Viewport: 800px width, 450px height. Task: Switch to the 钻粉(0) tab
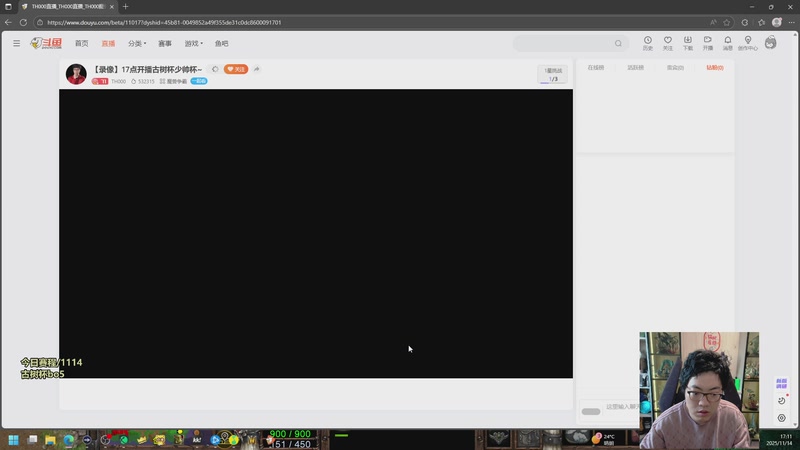(715, 67)
